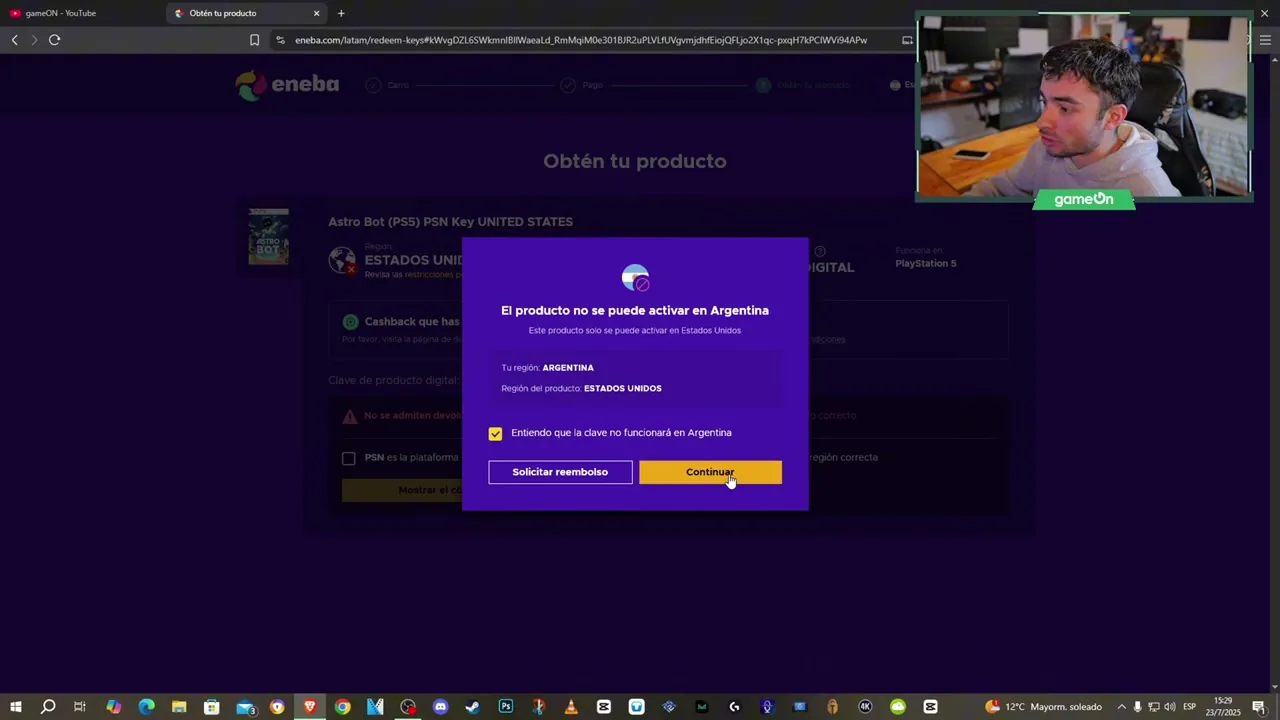Viewport: 1280px width, 720px height.
Task: Open the Astro Bot game thumbnail
Action: pyautogui.click(x=268, y=237)
